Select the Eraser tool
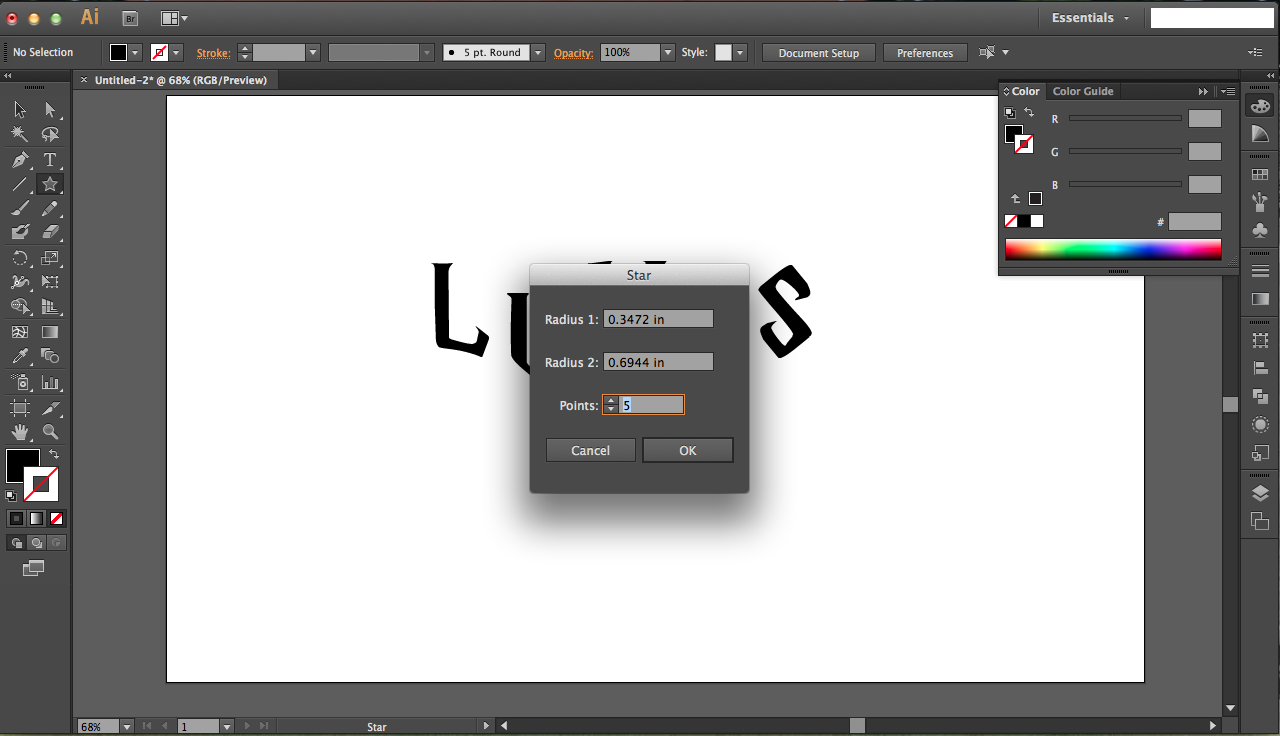This screenshot has height=736, width=1280. tap(50, 232)
